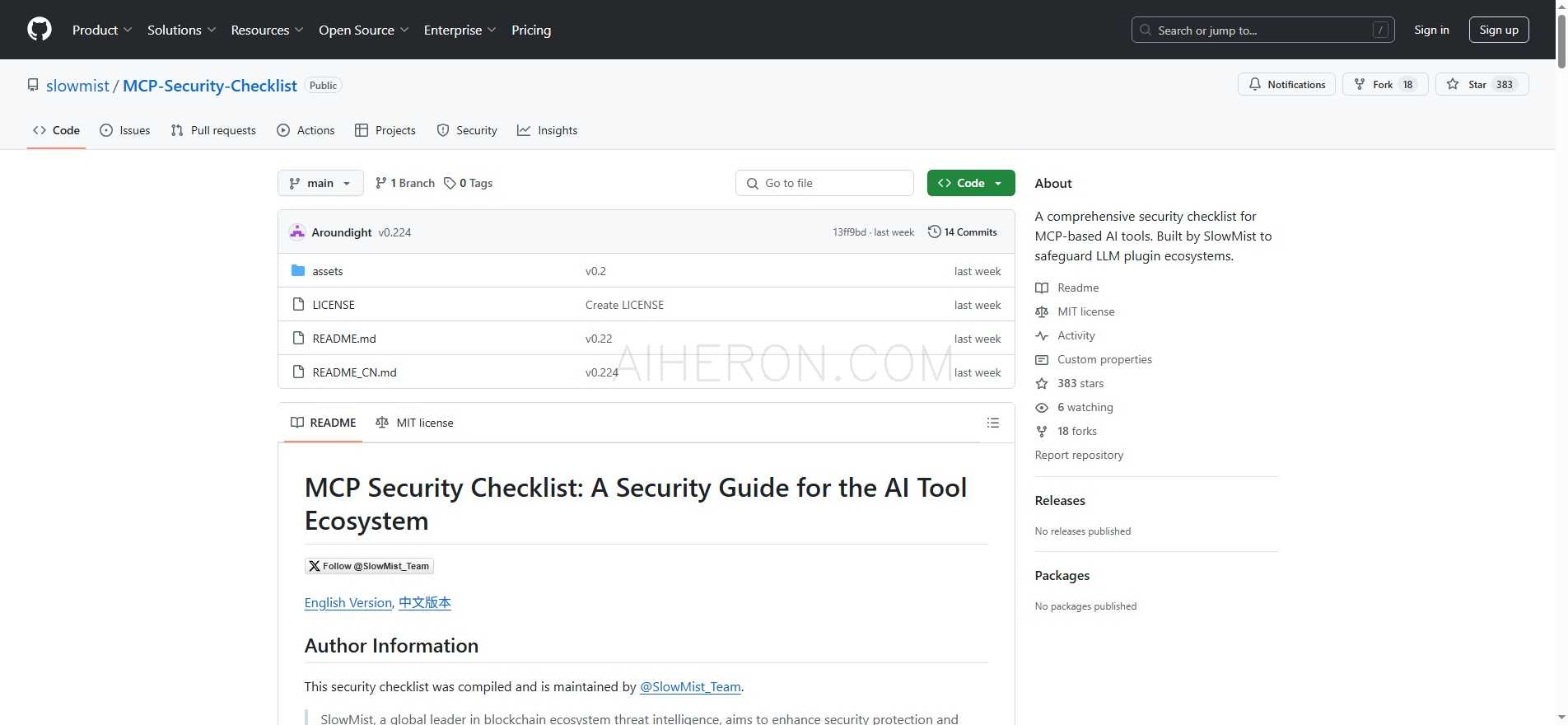Click the fork icon in Fork button
This screenshot has width=1568, height=725.
pyautogui.click(x=1360, y=85)
